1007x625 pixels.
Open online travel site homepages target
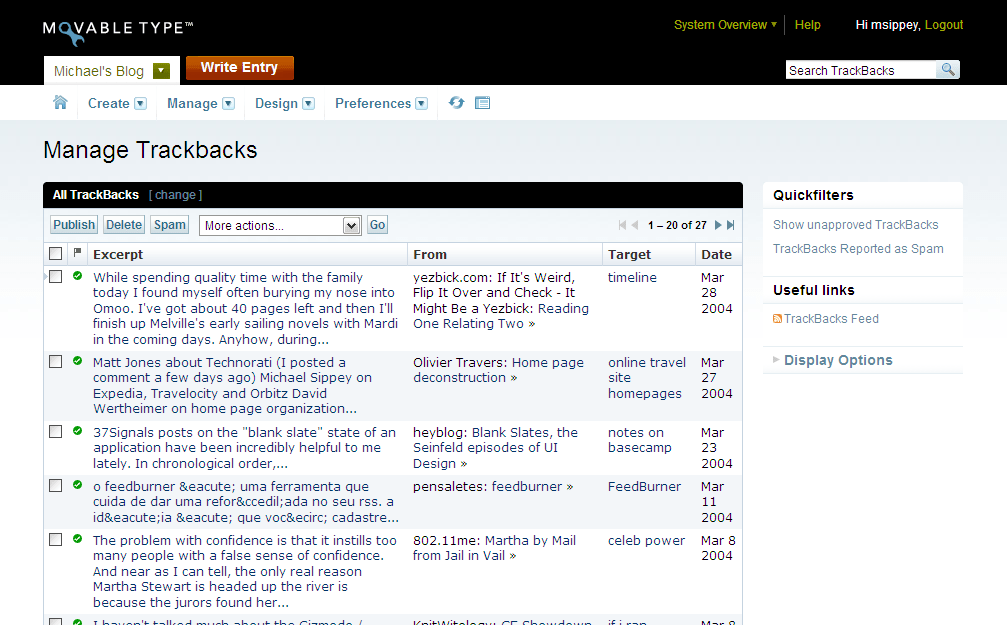[647, 378]
